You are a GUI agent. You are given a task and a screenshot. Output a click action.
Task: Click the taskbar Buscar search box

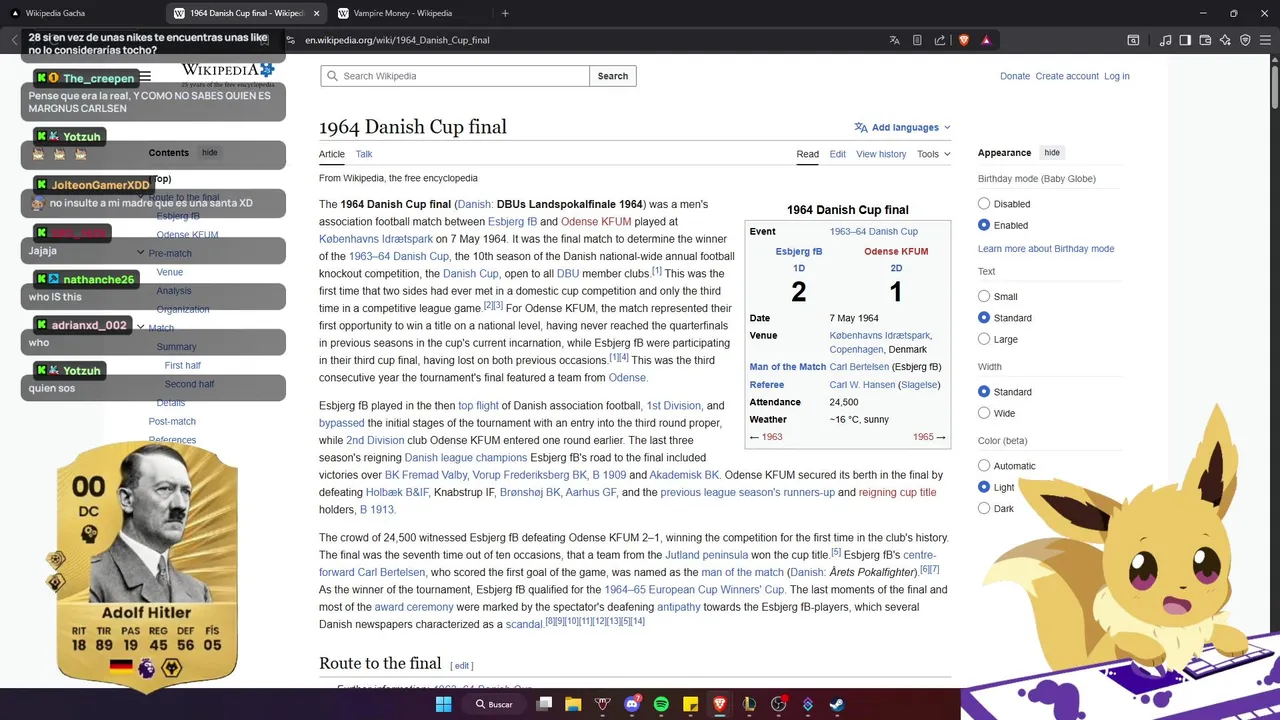(x=494, y=704)
